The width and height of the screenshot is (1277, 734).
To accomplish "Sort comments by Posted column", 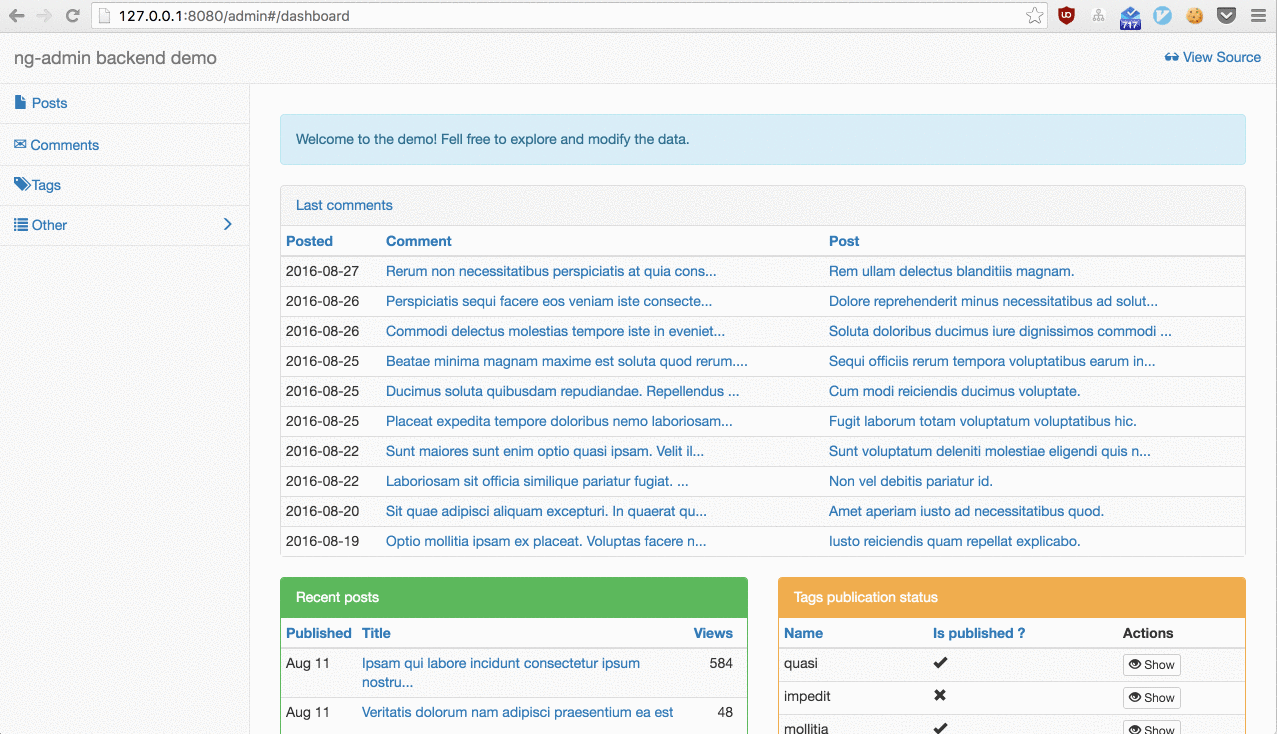I will (309, 241).
